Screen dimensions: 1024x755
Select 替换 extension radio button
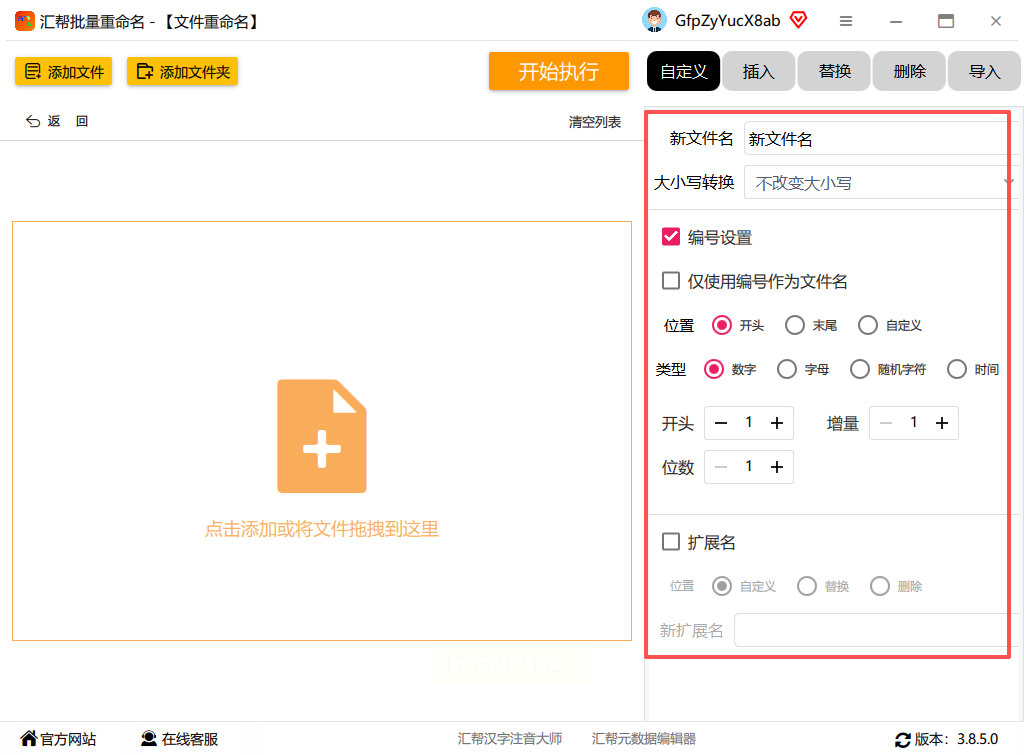click(807, 586)
